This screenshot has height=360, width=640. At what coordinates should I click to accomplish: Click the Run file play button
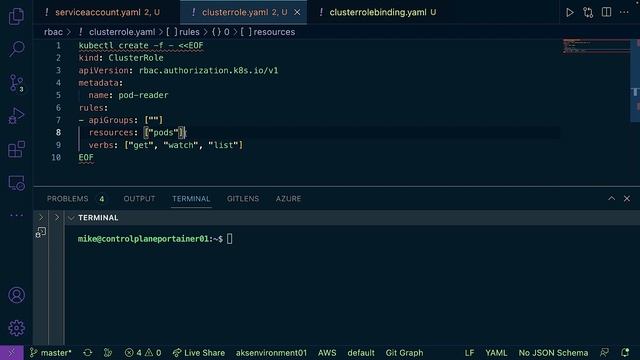coord(569,12)
